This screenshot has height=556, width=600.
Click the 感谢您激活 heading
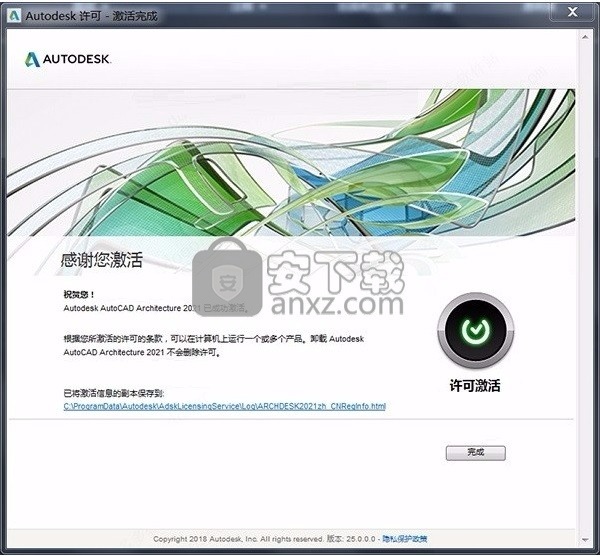(101, 261)
